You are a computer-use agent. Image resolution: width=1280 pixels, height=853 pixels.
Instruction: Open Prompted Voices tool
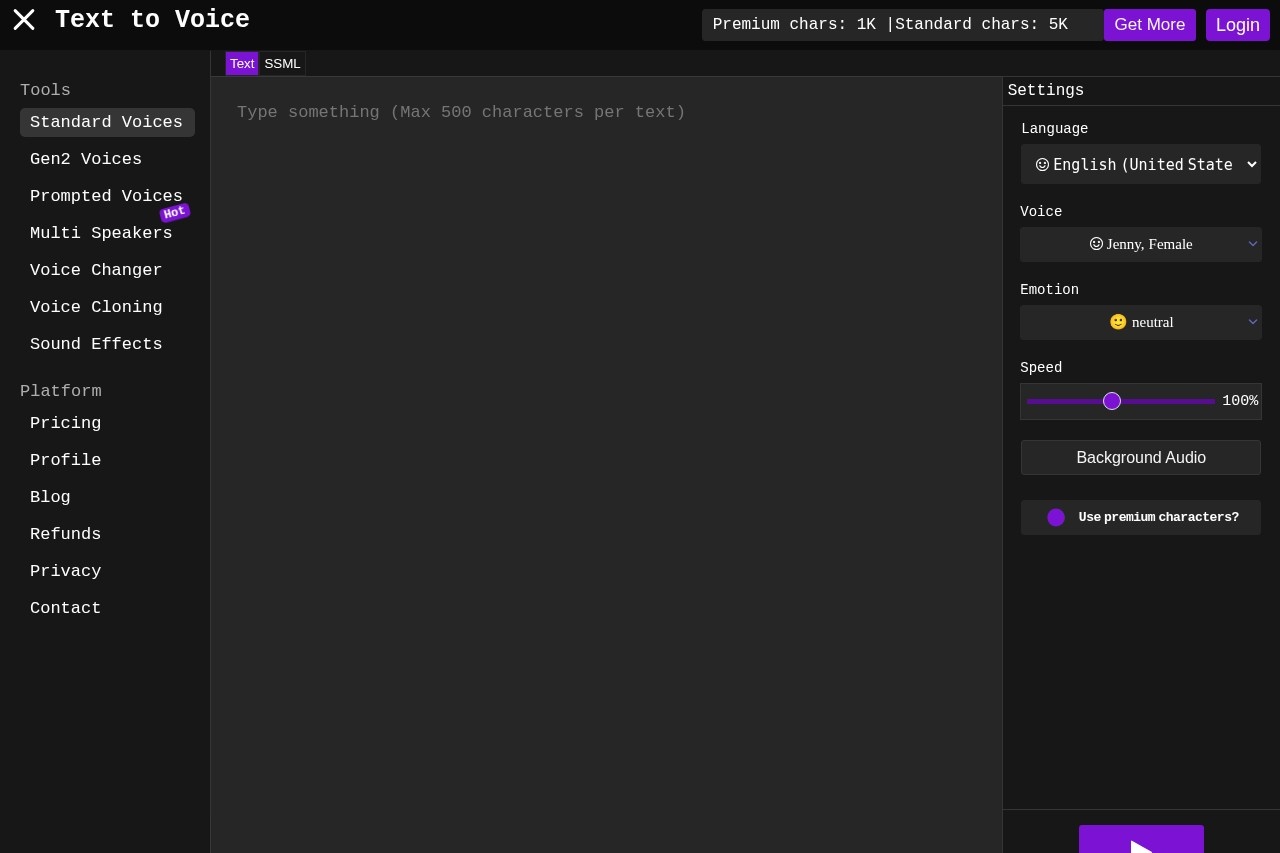(x=106, y=196)
